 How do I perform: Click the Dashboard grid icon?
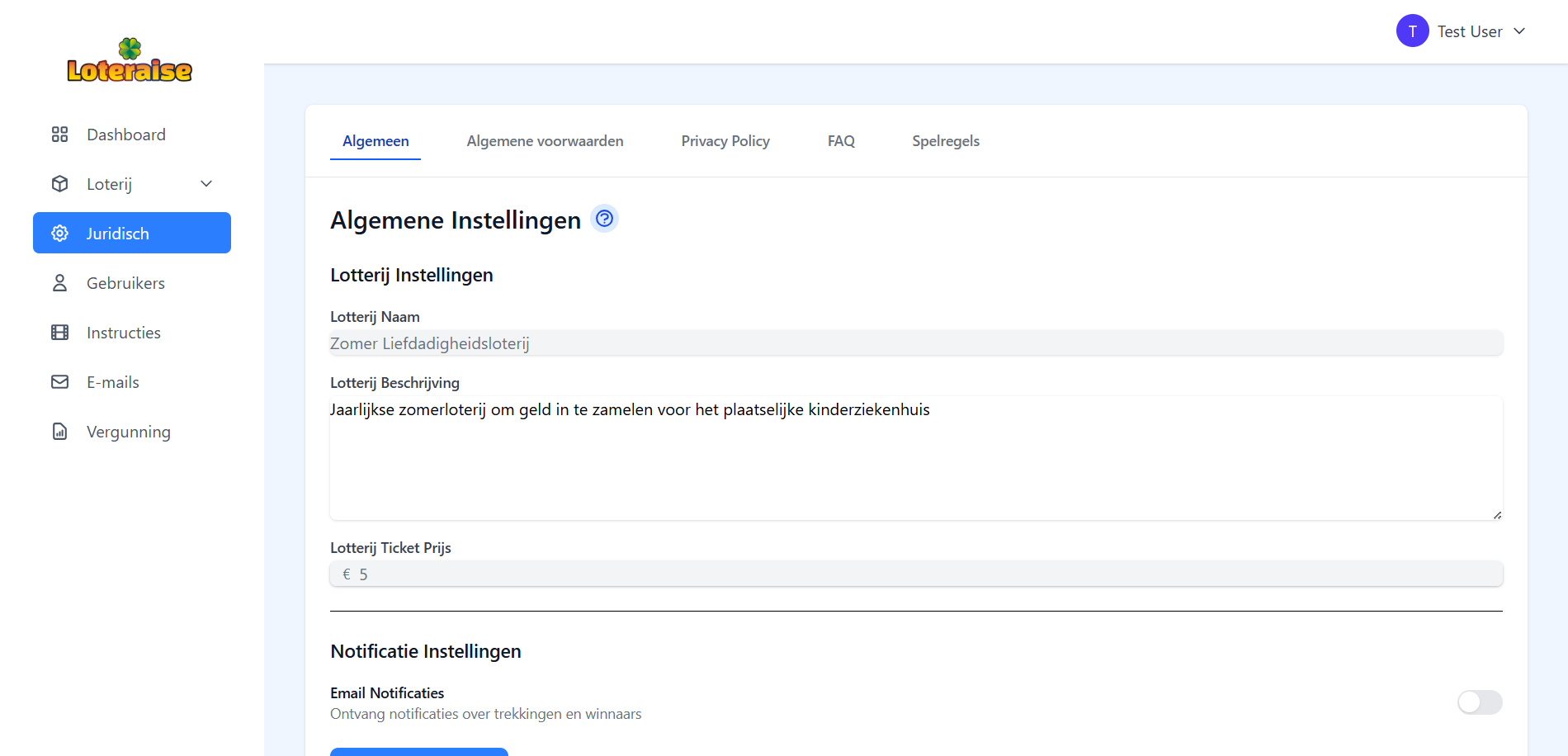59,135
